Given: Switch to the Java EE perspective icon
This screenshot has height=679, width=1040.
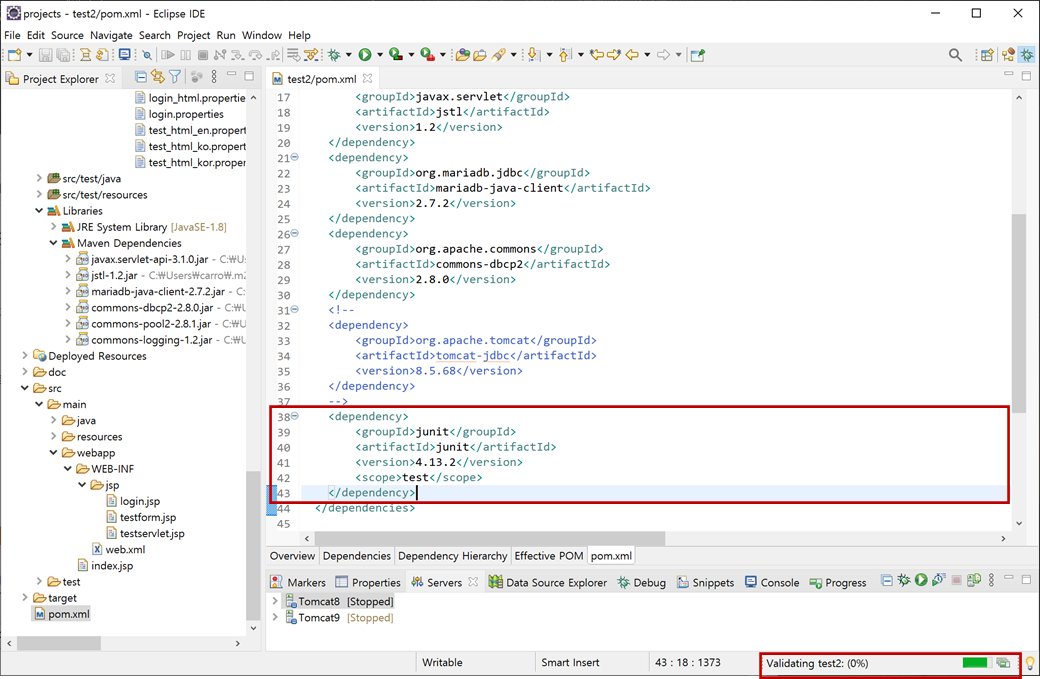Looking at the screenshot, I should point(1008,55).
